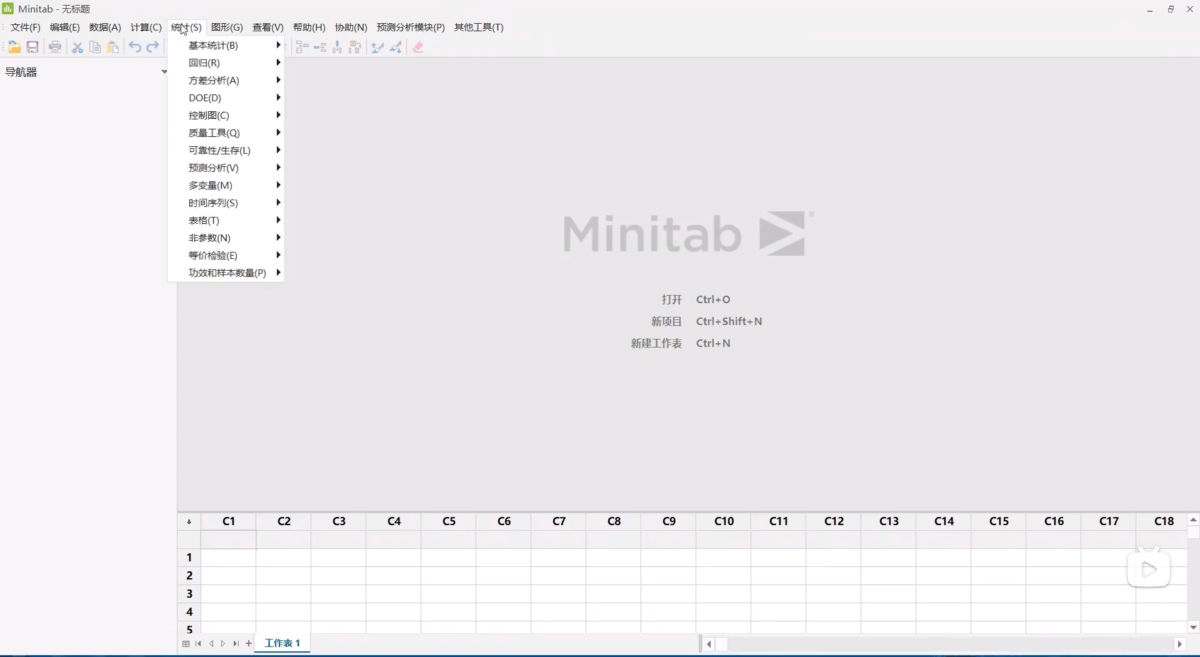Expand 质量工具(Q) submenu

(226, 133)
